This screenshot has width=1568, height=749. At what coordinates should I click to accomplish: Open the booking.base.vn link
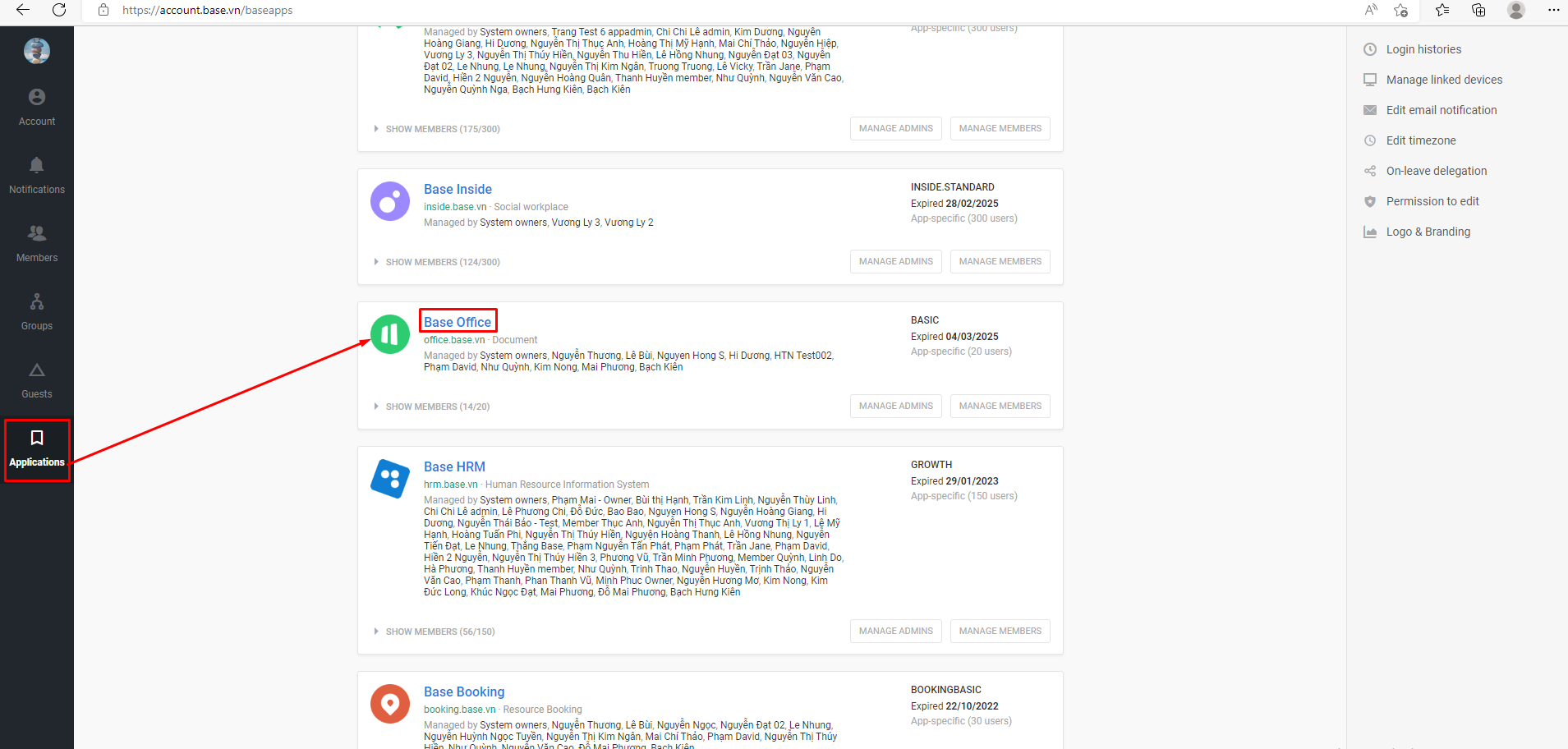click(x=460, y=710)
